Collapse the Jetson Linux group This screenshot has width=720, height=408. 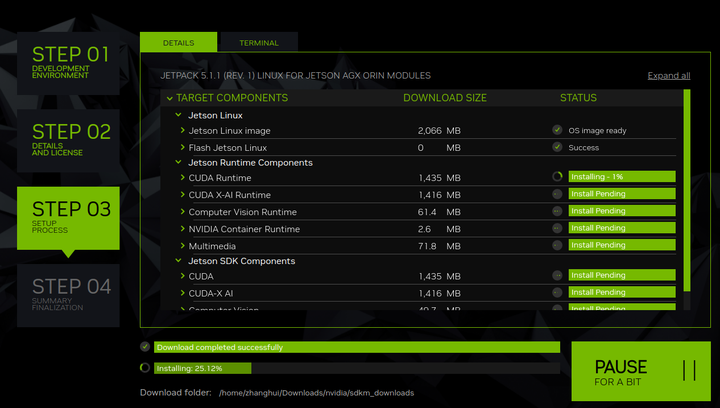click(x=178, y=115)
